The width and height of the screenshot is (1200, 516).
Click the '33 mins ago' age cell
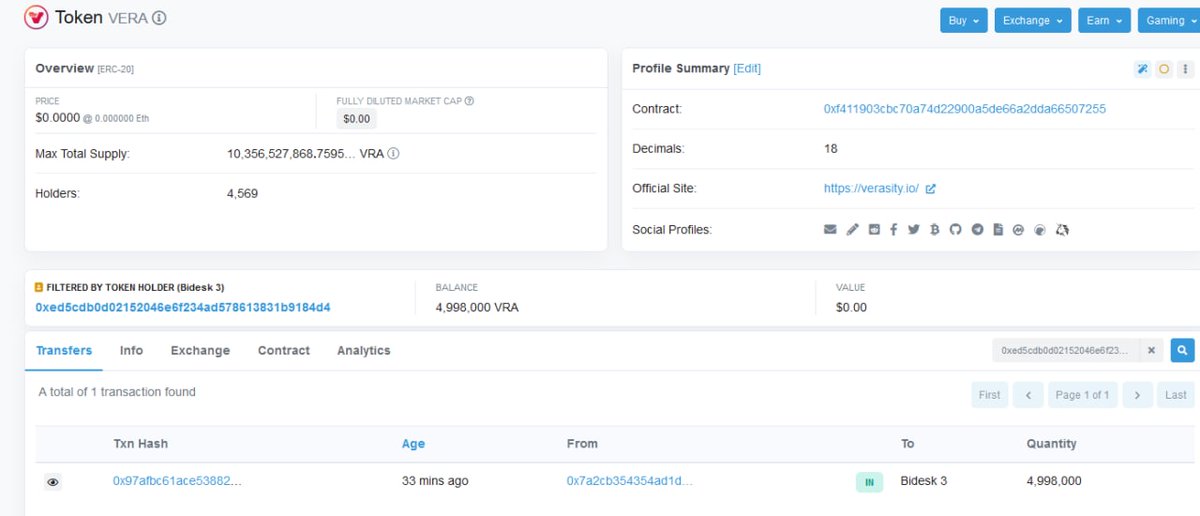[x=435, y=481]
